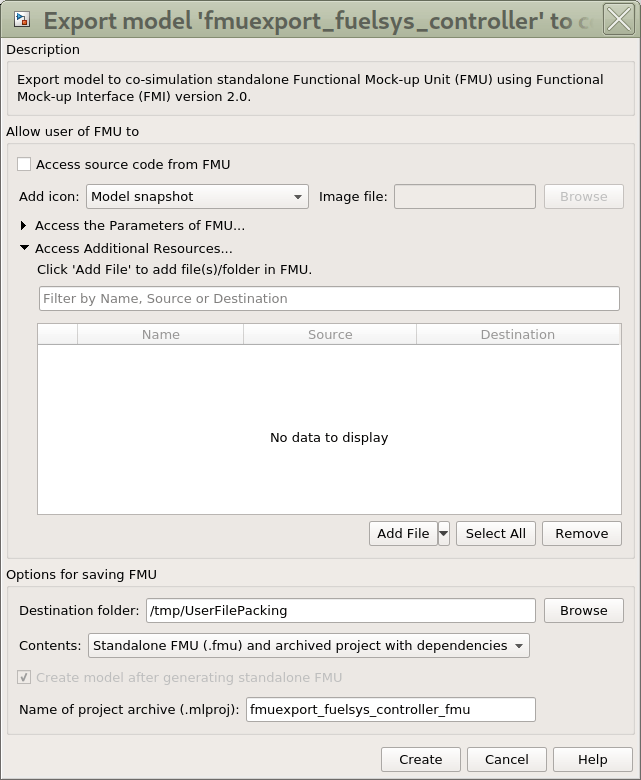Click the Filter by Name search field
This screenshot has width=641, height=780.
329,298
